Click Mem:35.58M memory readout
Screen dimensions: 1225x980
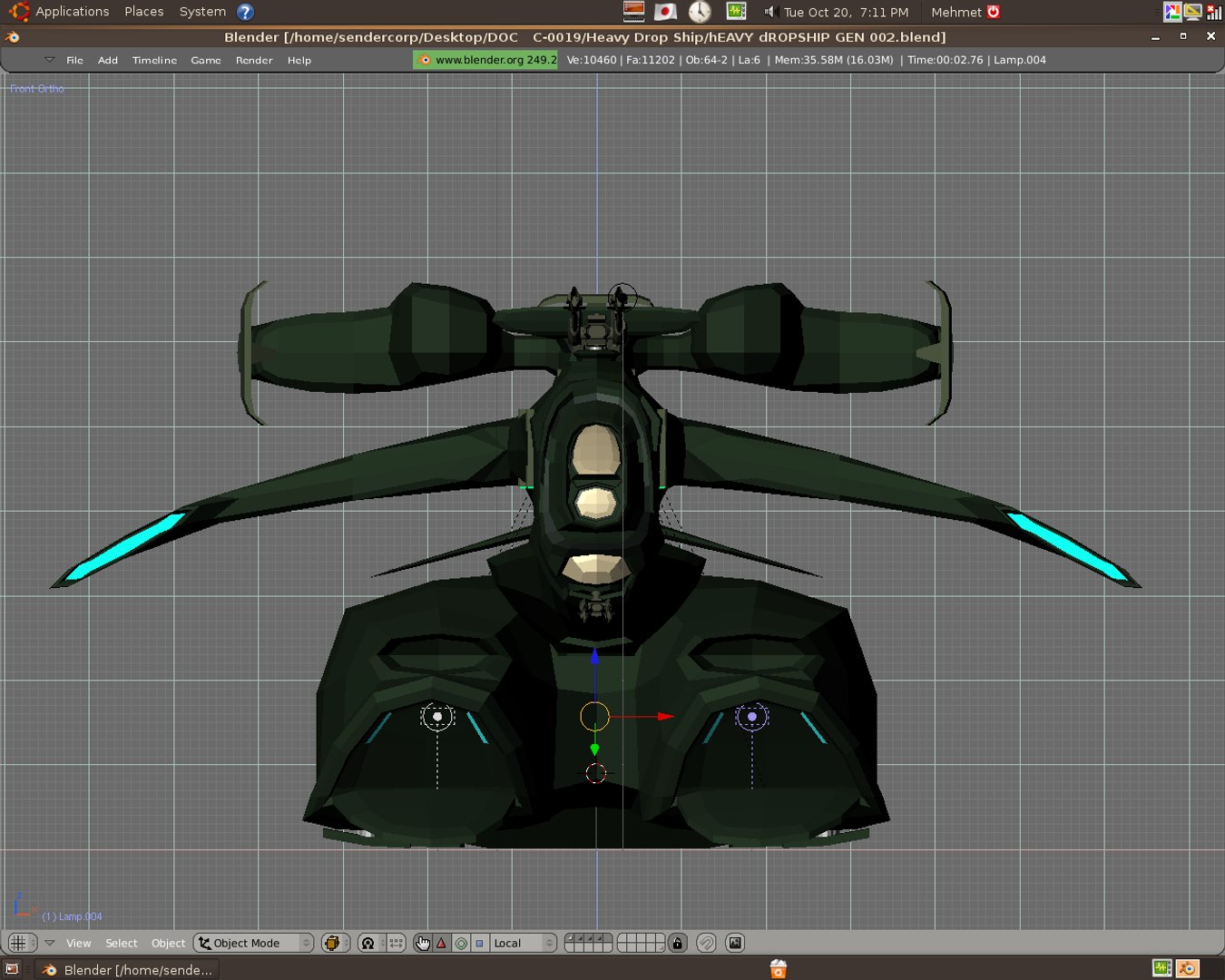coord(834,60)
